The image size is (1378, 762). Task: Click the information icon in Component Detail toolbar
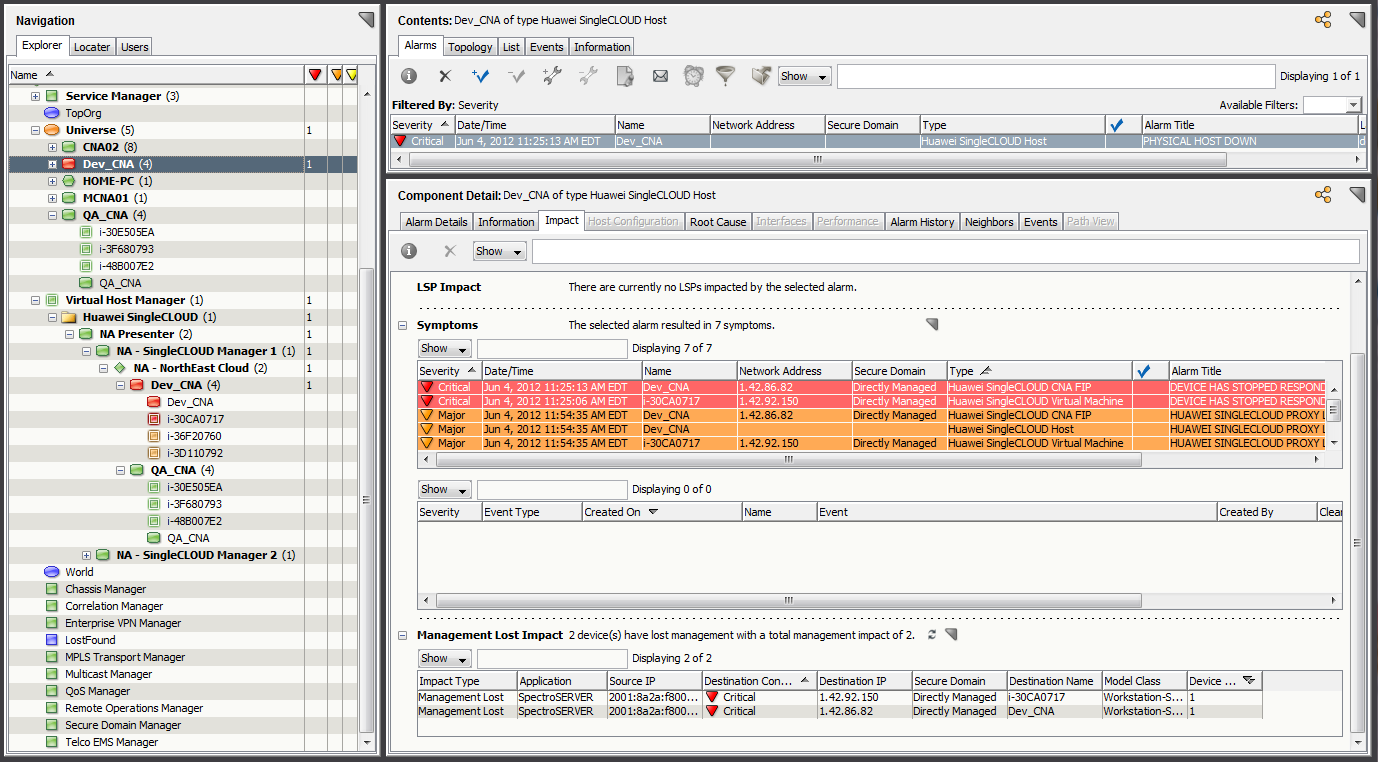409,251
